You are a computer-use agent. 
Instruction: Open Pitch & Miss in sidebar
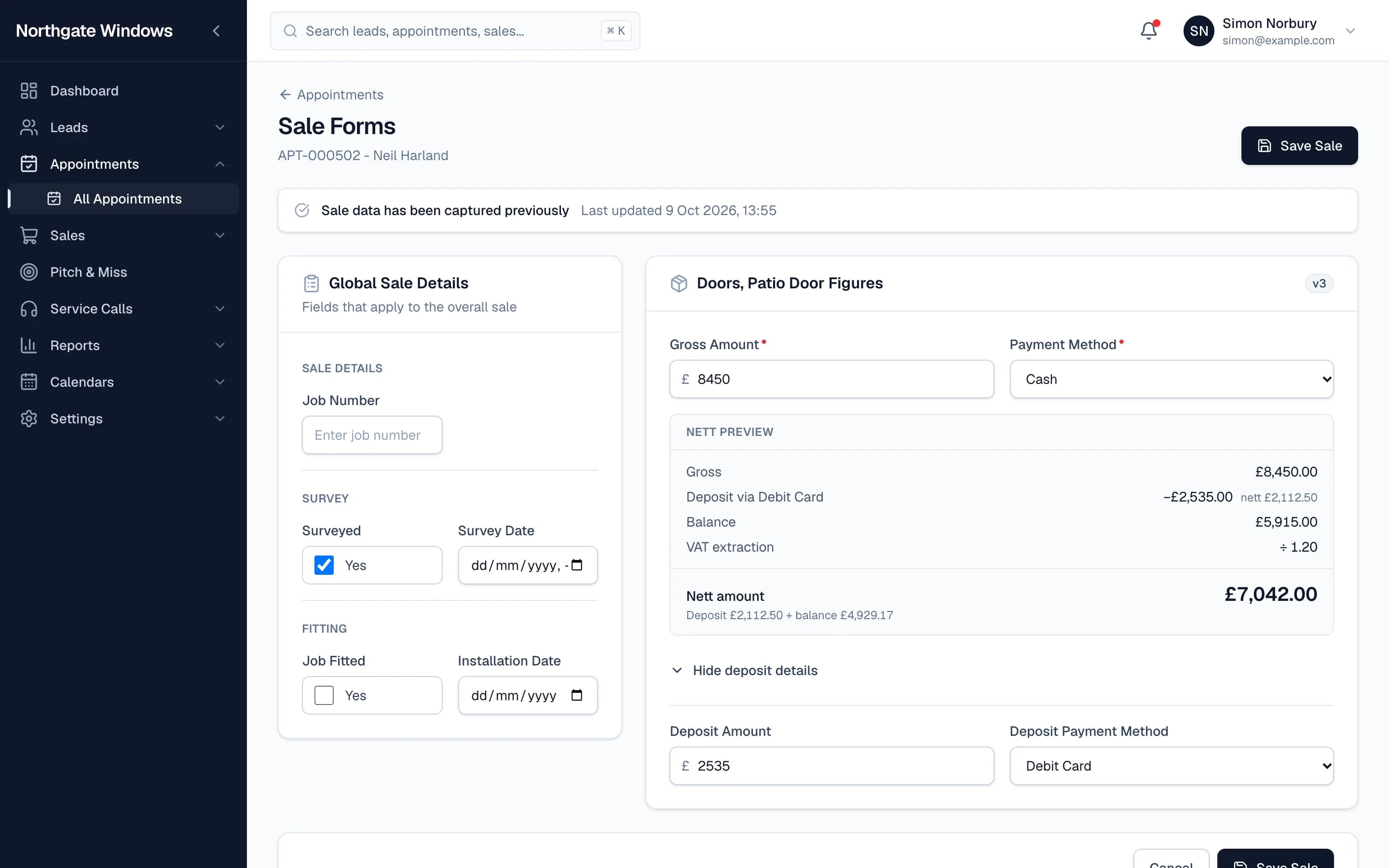[x=123, y=272]
